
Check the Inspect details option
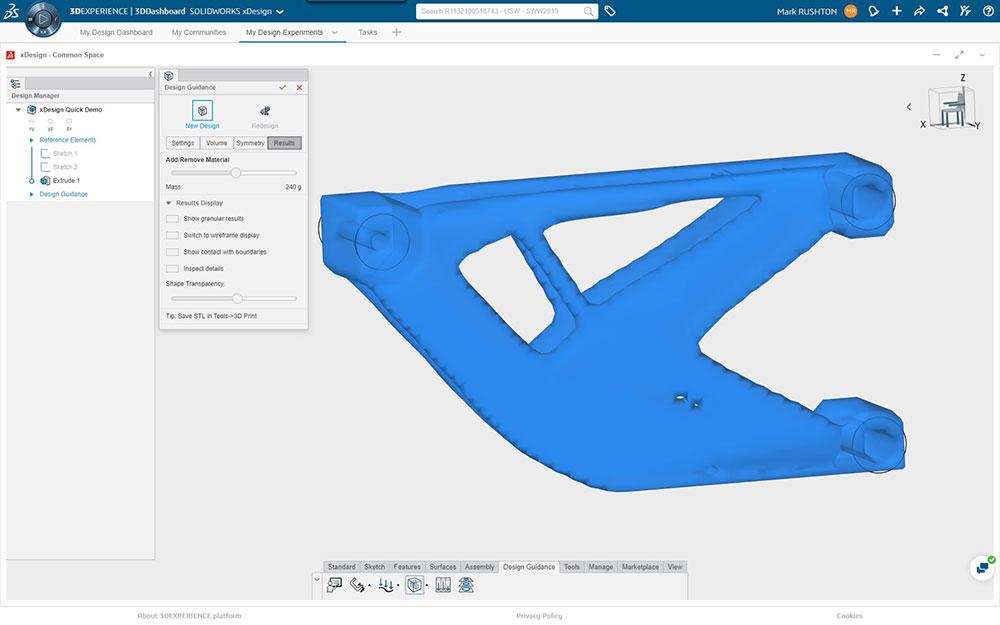pos(173,269)
